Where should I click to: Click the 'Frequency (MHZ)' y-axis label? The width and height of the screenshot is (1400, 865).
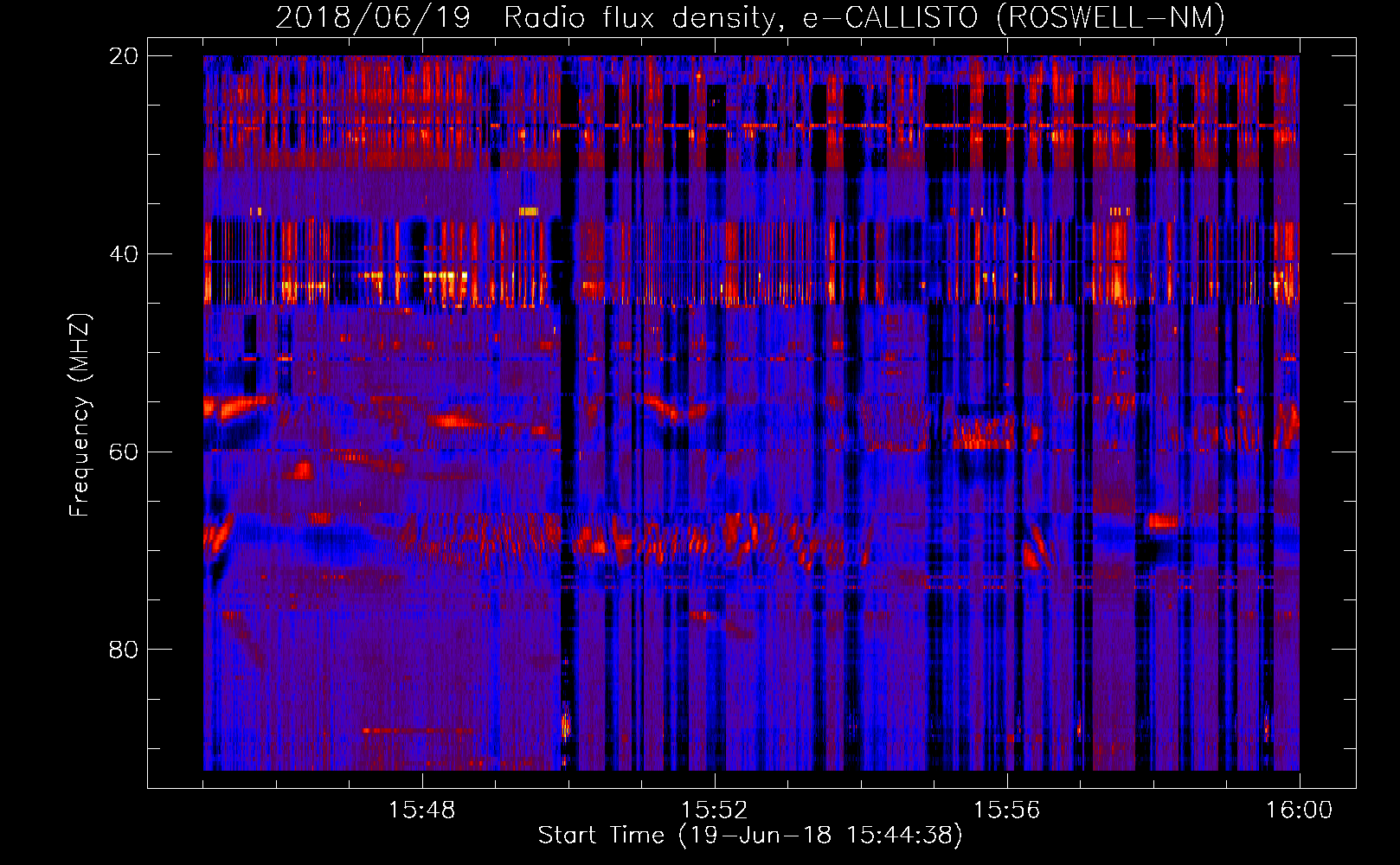click(80, 415)
